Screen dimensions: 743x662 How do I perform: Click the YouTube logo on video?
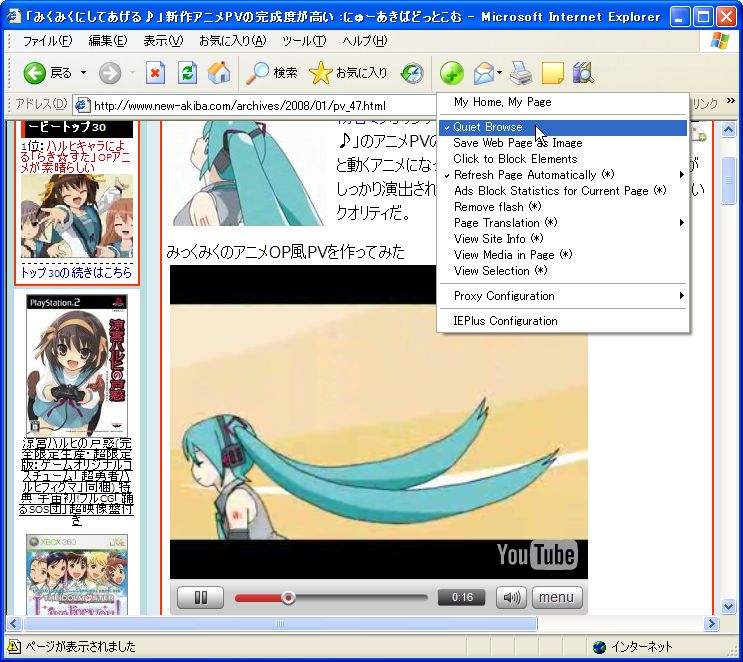point(537,554)
